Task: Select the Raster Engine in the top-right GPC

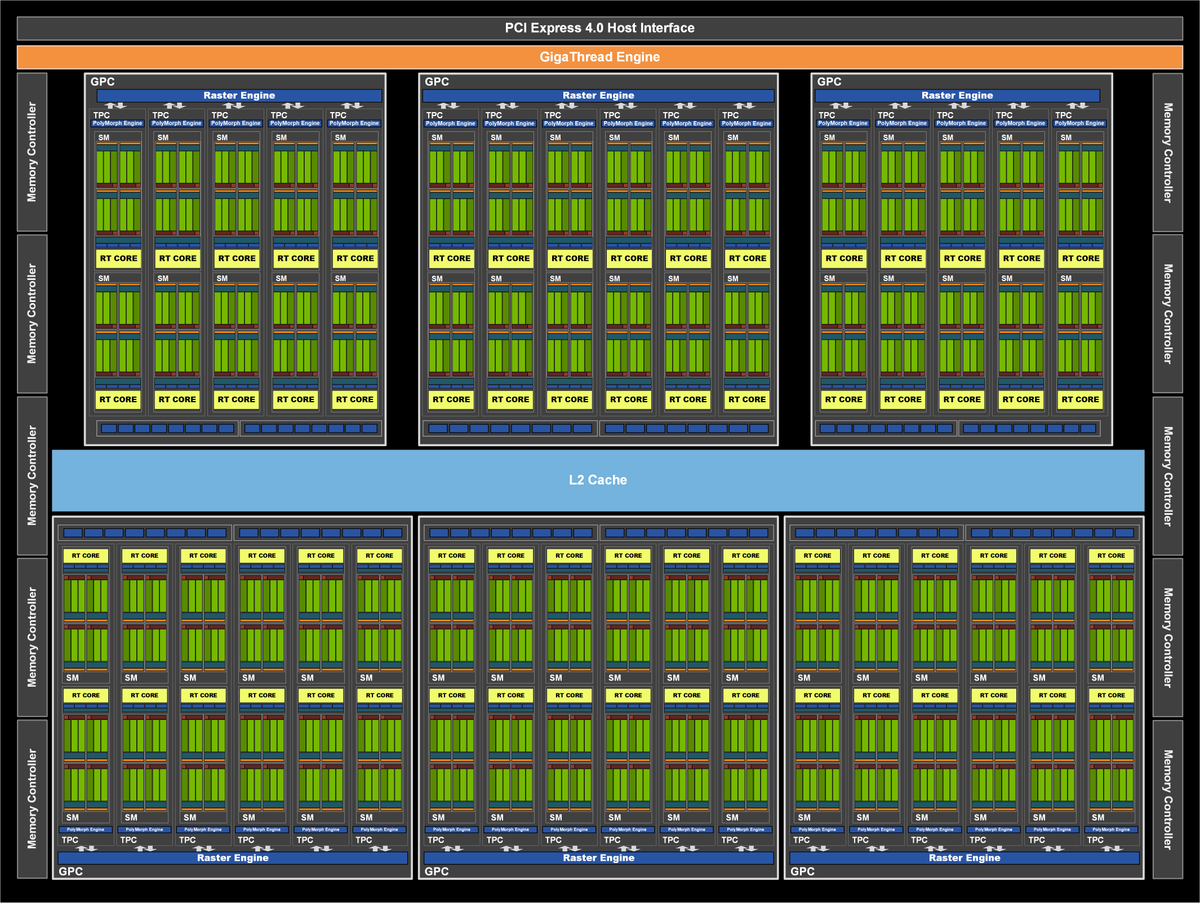Action: click(x=957, y=96)
